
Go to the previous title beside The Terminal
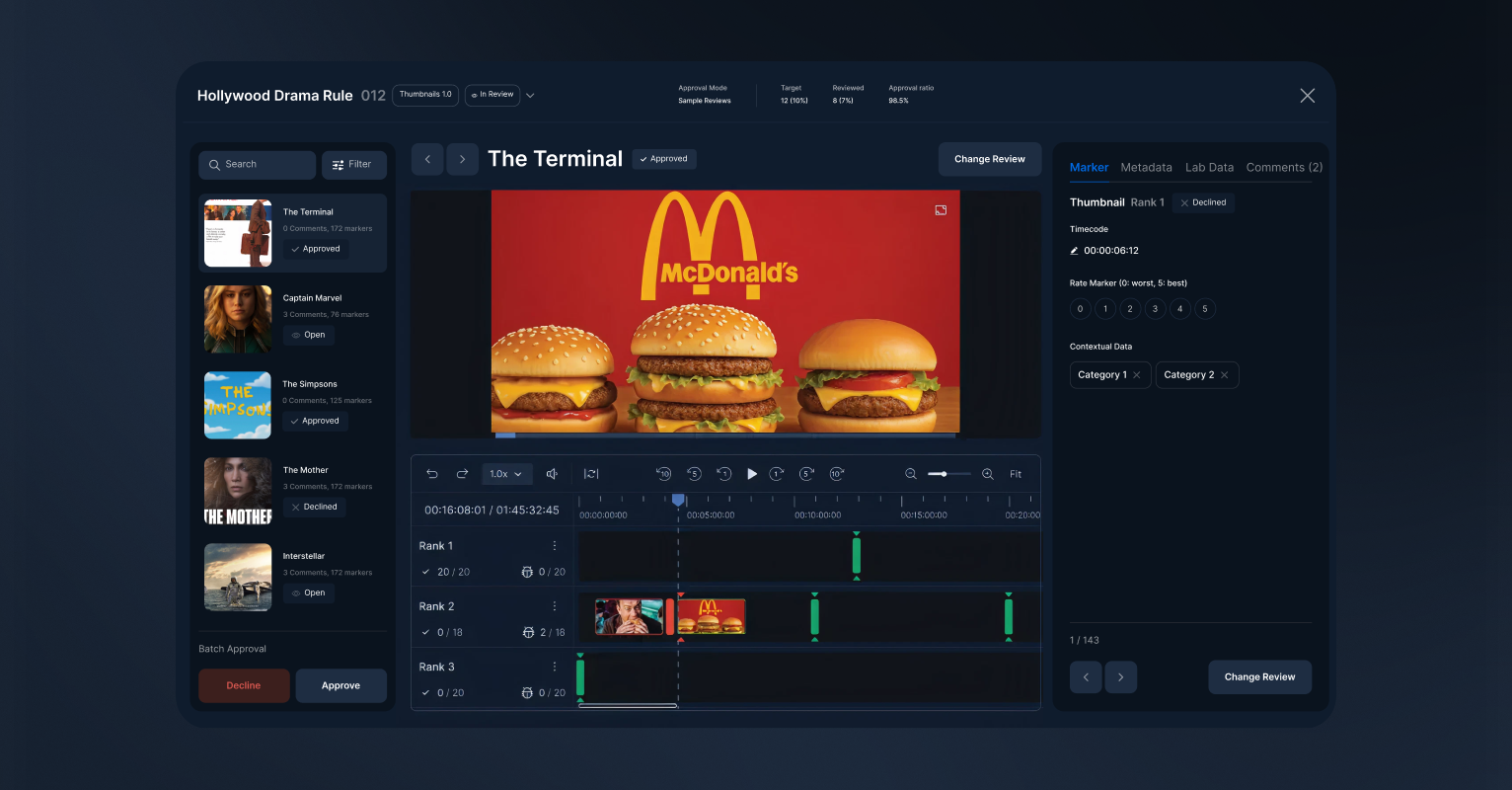tap(427, 159)
